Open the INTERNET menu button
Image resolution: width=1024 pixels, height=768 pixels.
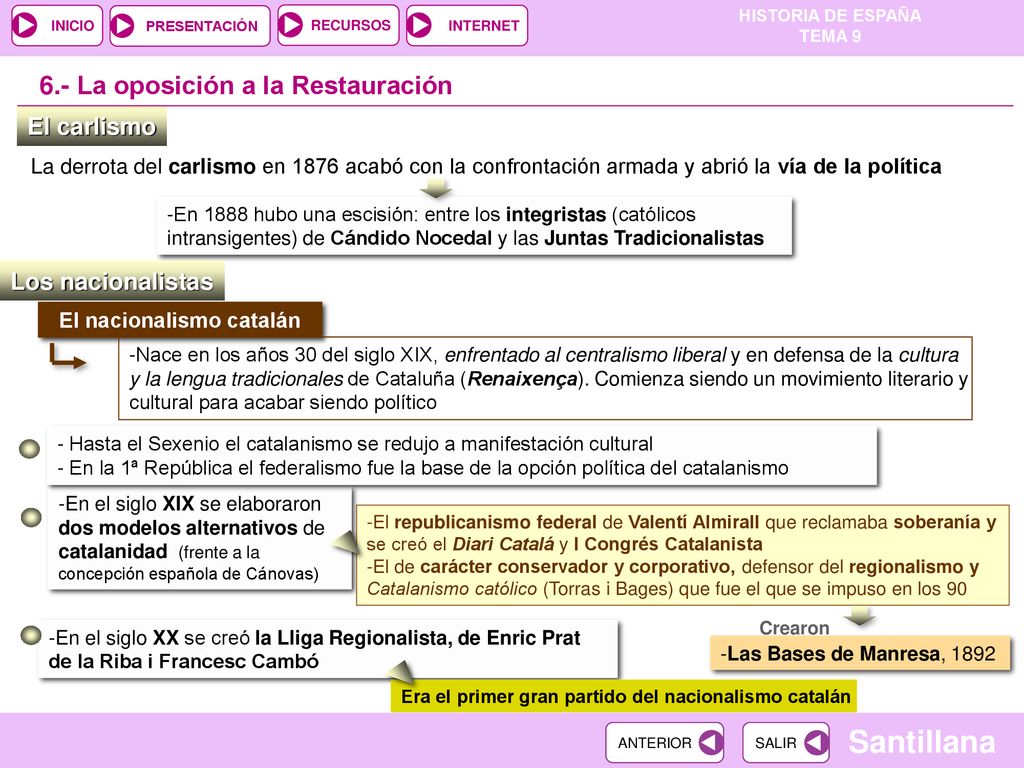point(466,25)
